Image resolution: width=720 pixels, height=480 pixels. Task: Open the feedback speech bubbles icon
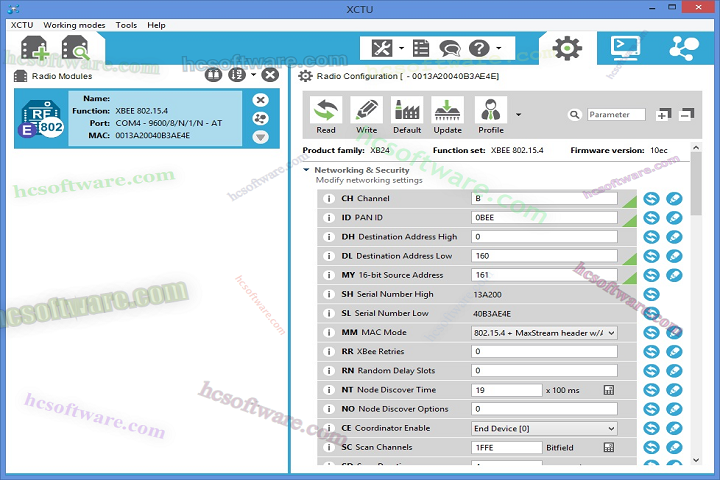450,48
